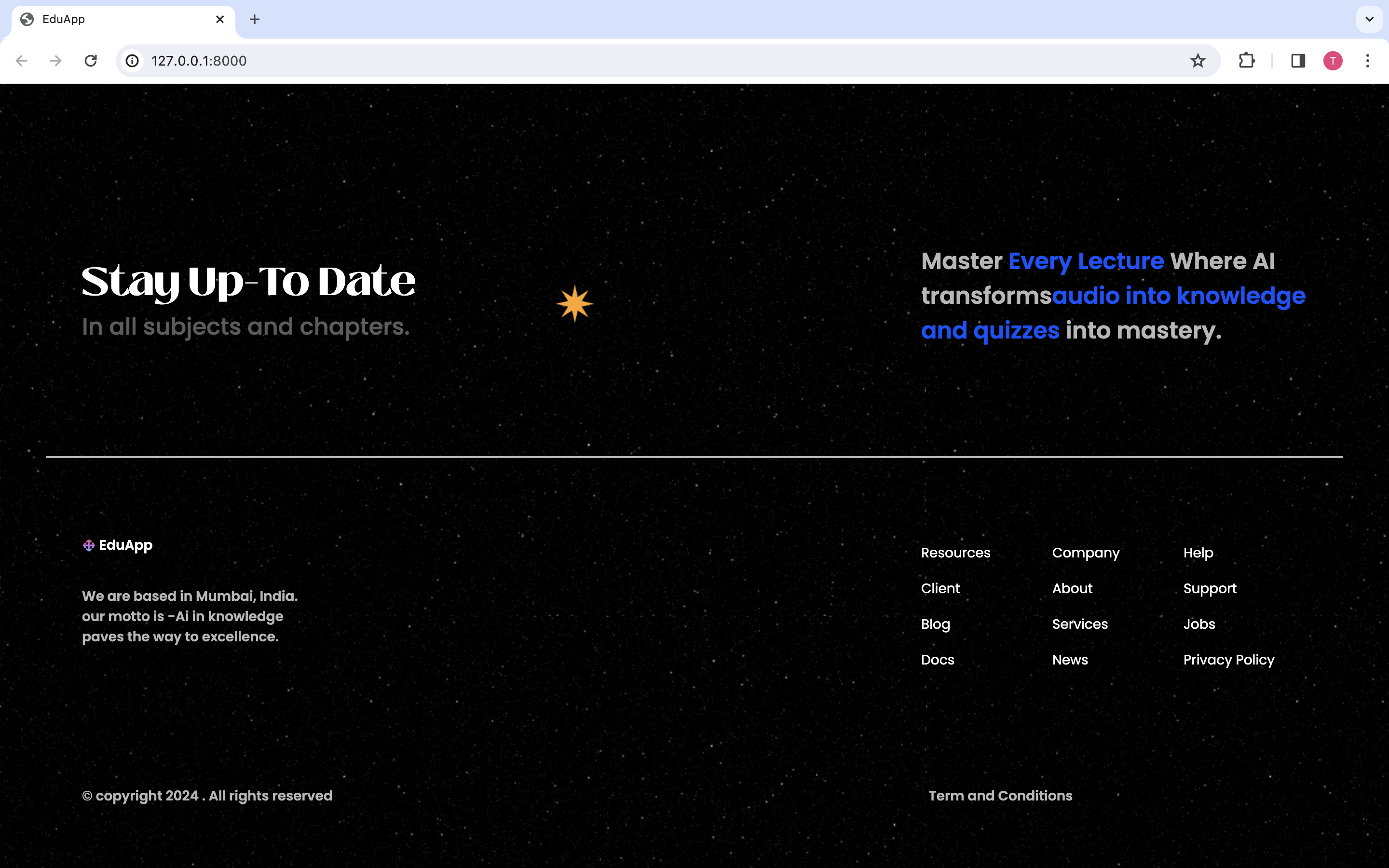
Task: Expand the tab search chevron
Action: click(1370, 19)
